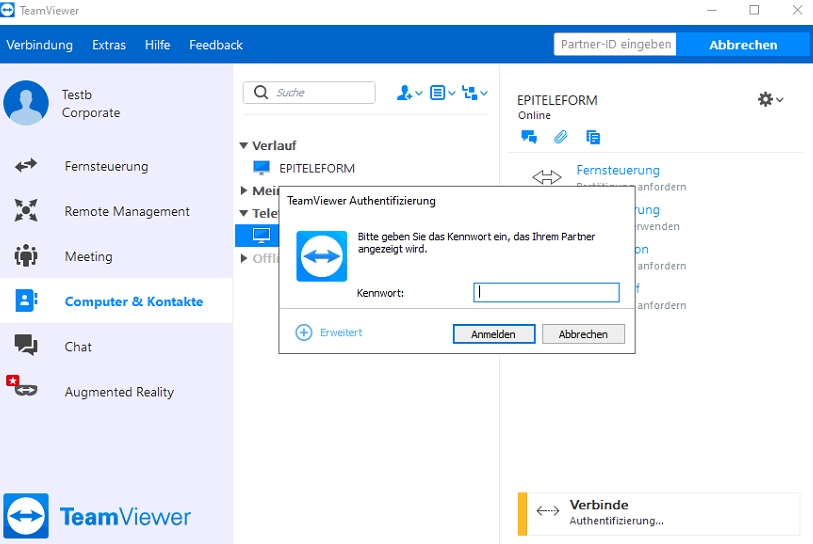The image size is (813, 544).
Task: Open the Fernsteuerung sidebar section
Action: pos(106,166)
